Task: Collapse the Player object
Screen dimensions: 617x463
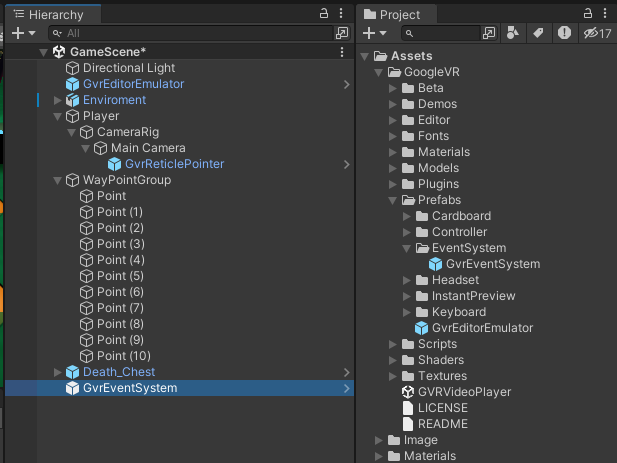Action: point(57,116)
